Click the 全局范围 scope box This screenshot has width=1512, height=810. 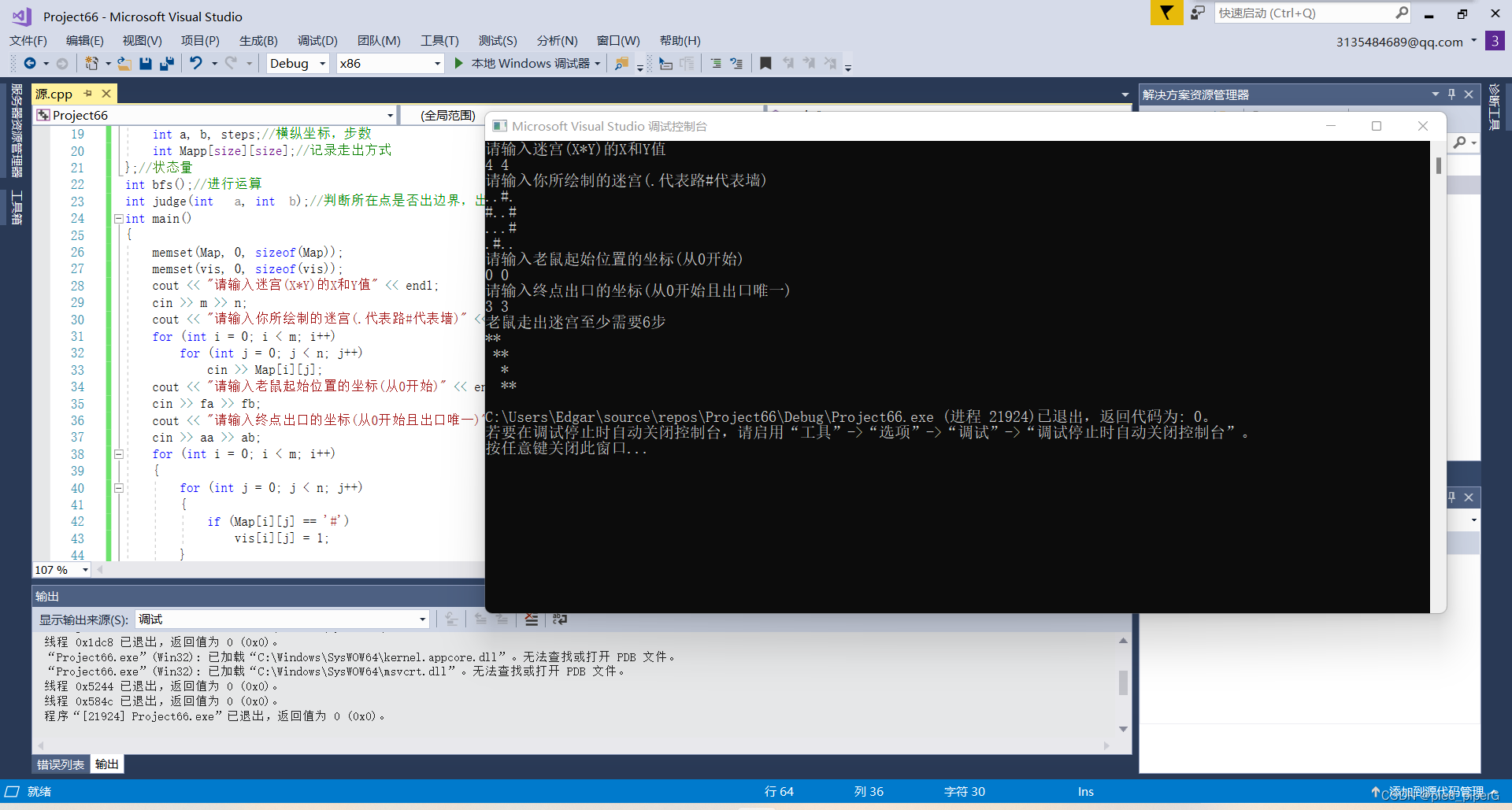pyautogui.click(x=447, y=115)
